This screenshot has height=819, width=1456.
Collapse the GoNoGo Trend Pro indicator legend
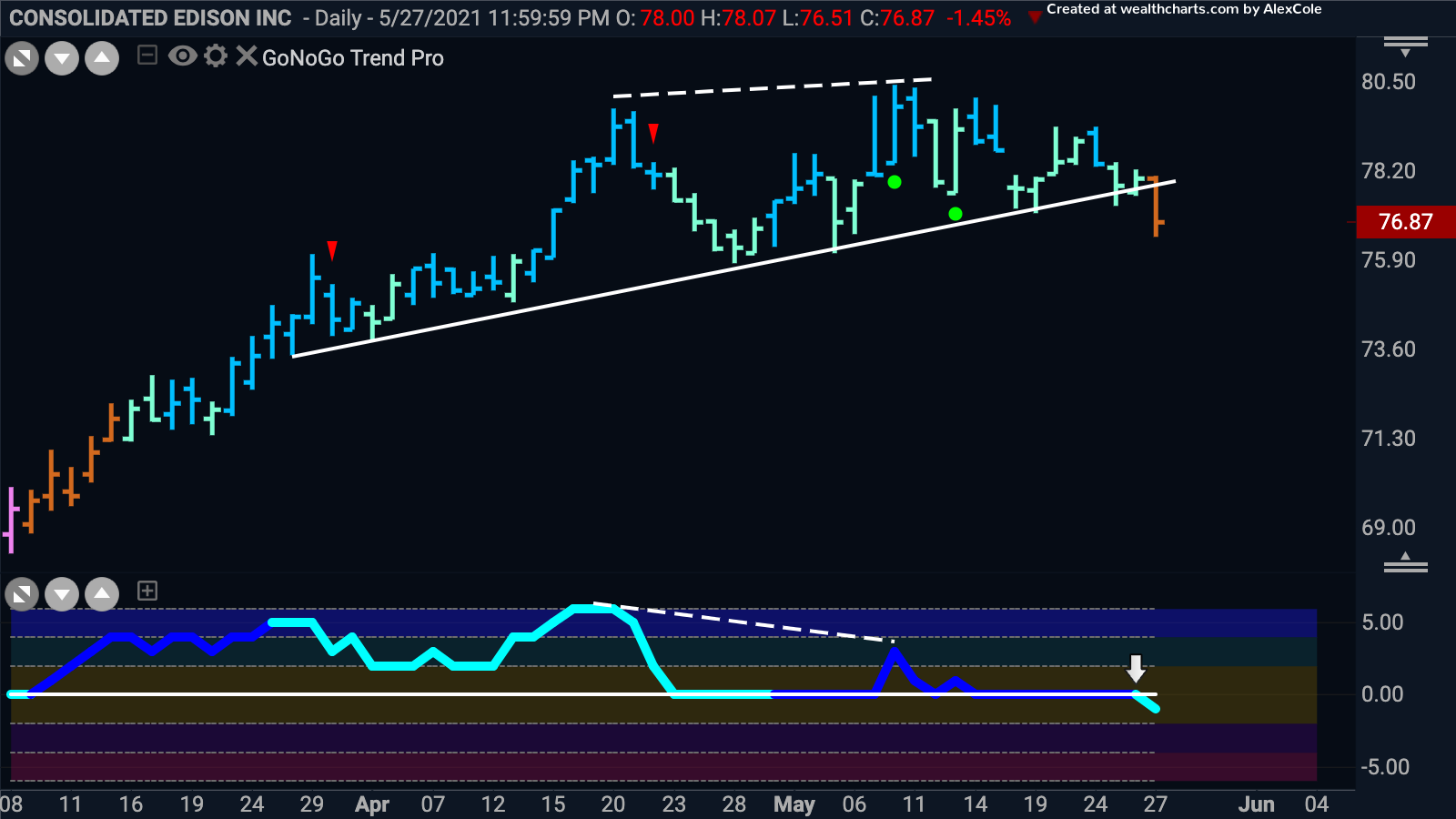pyautogui.click(x=147, y=56)
